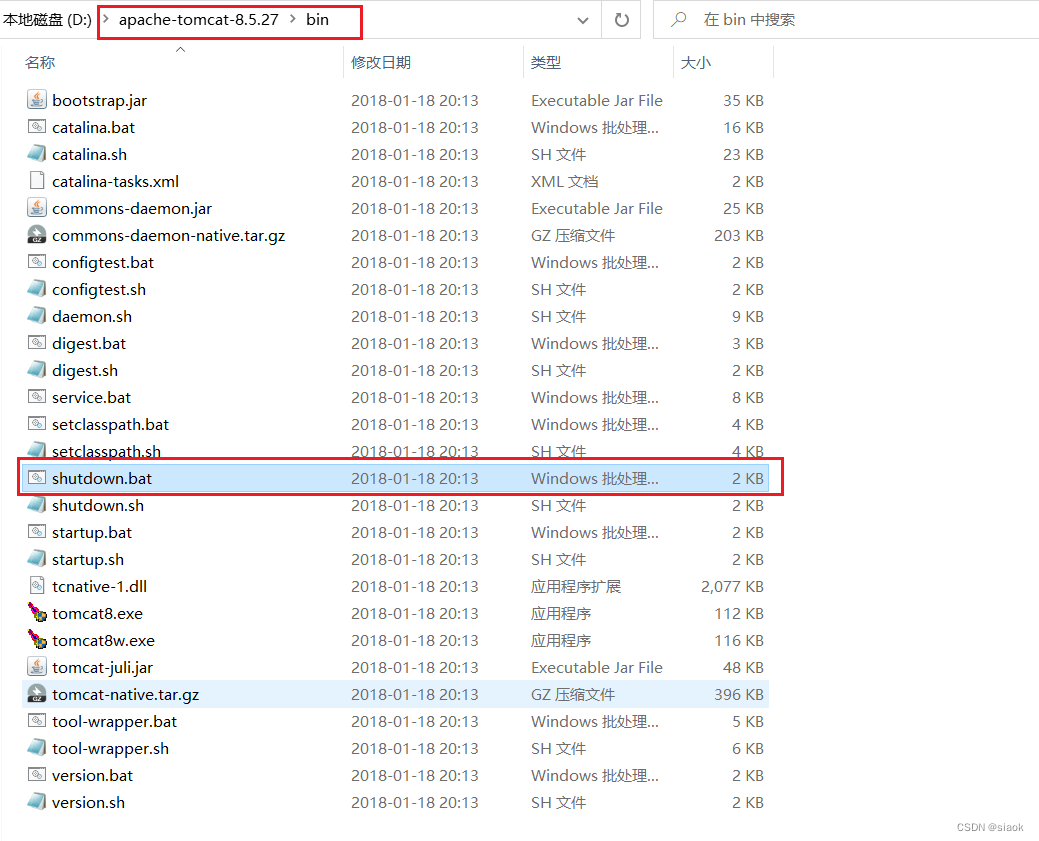The width and height of the screenshot is (1039, 841).
Task: Click the catalina.bat batch file icon
Action: [x=37, y=127]
